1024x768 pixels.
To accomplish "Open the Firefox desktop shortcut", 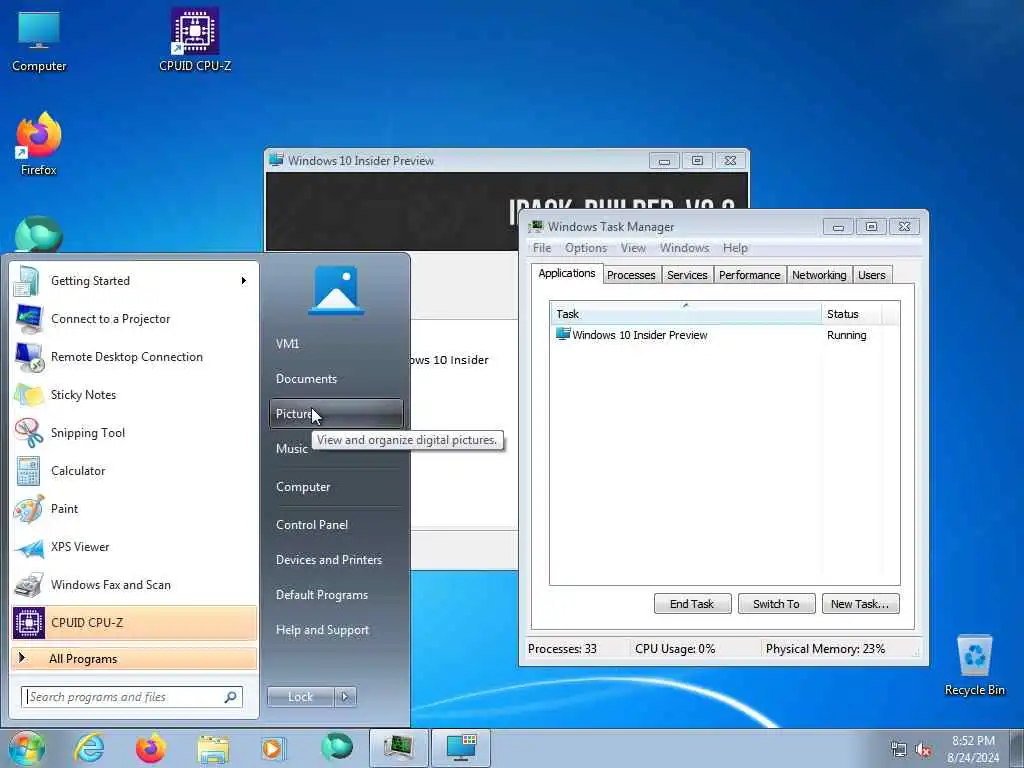I will 39,144.
